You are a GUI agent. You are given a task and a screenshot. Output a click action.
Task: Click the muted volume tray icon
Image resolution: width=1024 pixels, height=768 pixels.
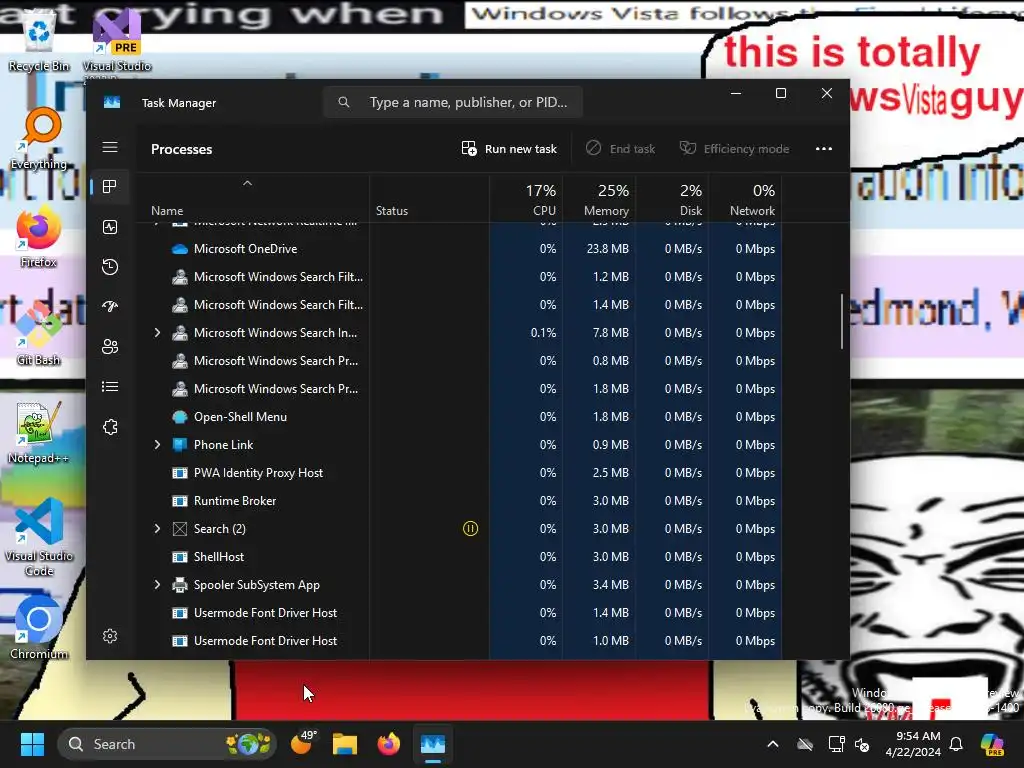click(x=862, y=744)
